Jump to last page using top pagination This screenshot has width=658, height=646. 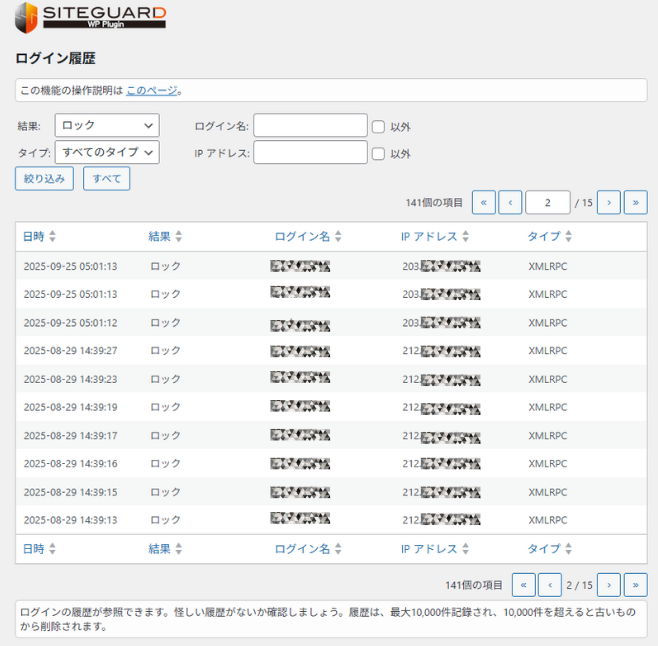(x=635, y=202)
